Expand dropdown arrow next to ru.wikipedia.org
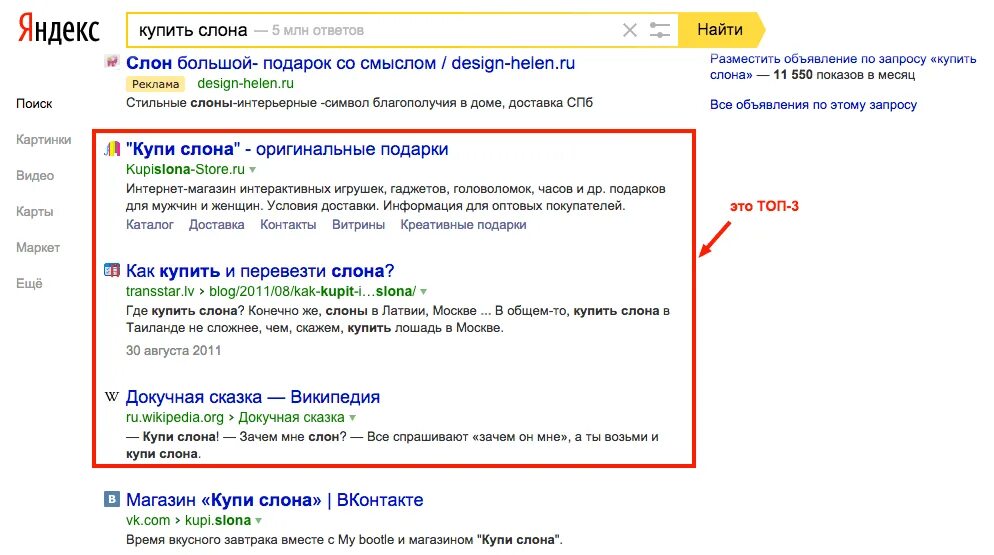The image size is (994, 555). pos(352,418)
